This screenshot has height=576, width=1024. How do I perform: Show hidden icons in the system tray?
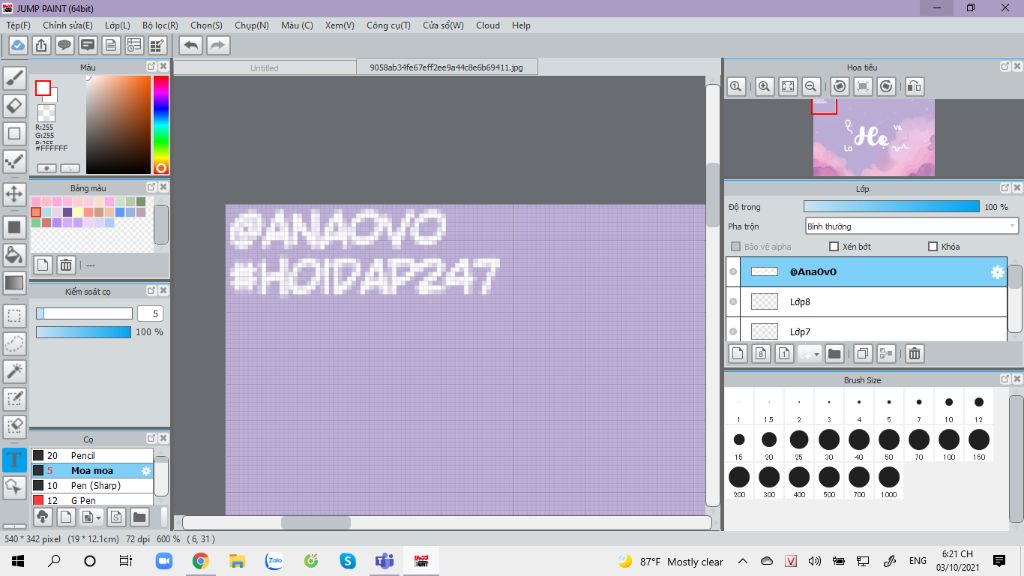point(743,561)
